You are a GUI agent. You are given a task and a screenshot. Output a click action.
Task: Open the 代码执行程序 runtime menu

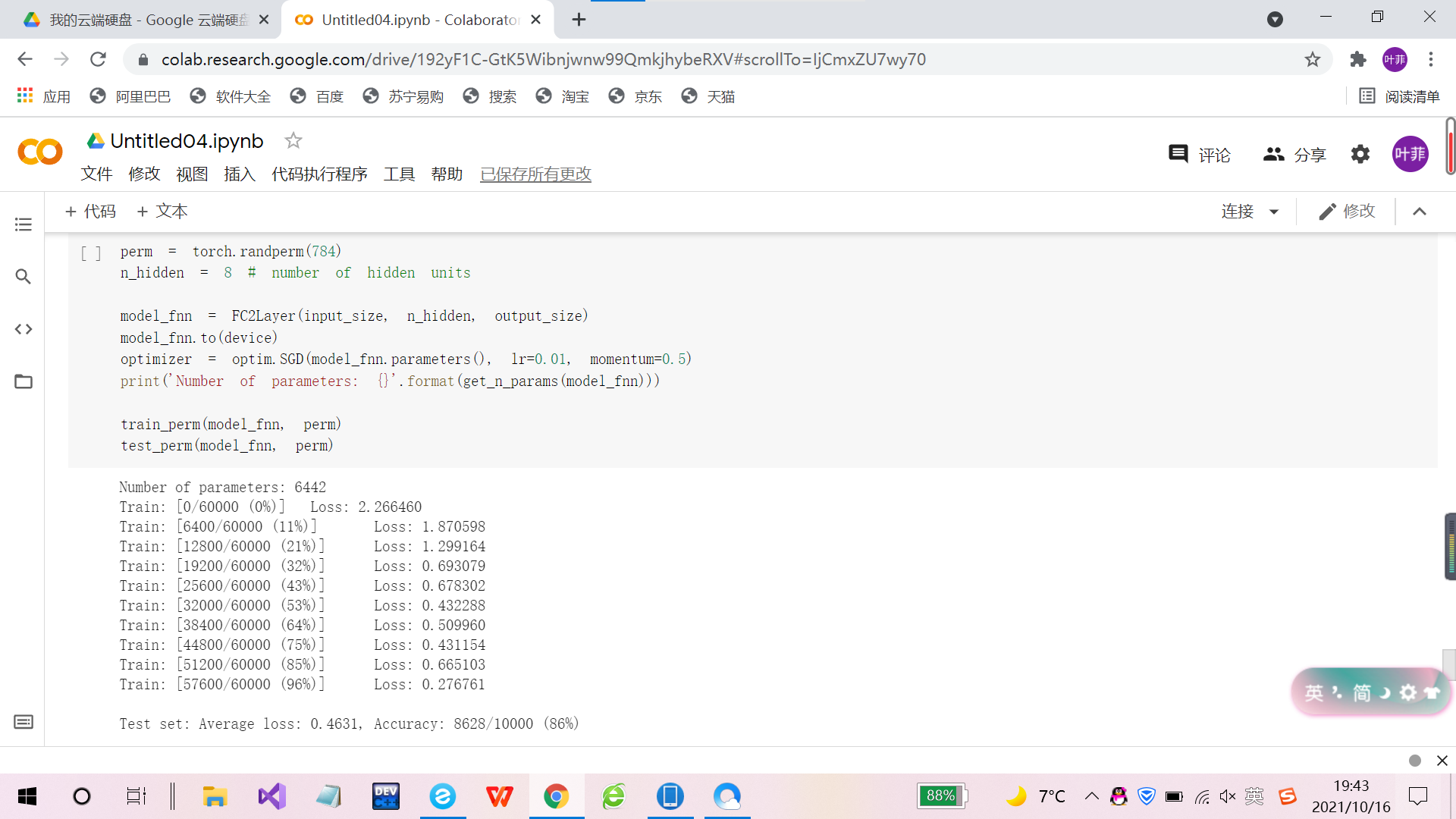319,174
